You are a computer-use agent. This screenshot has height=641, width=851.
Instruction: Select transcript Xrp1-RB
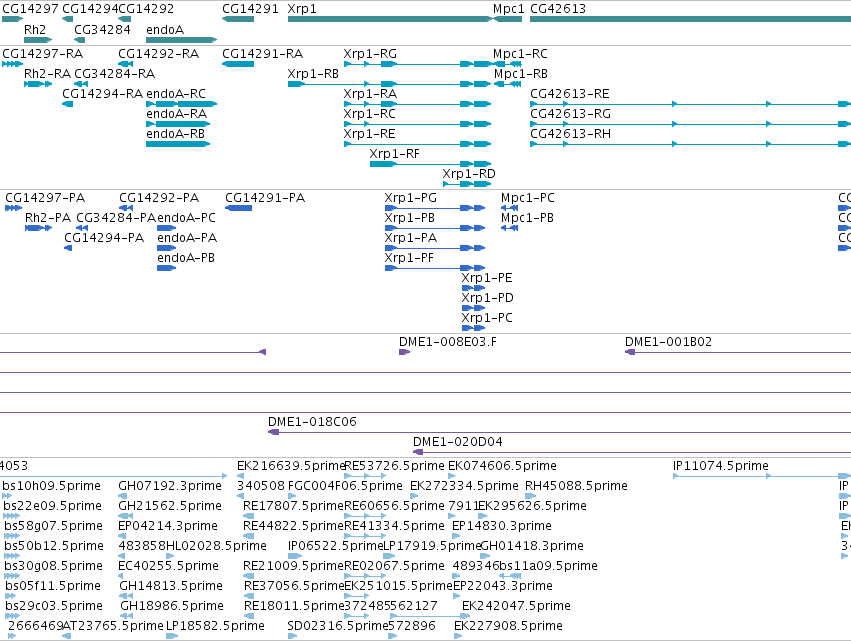tap(313, 74)
